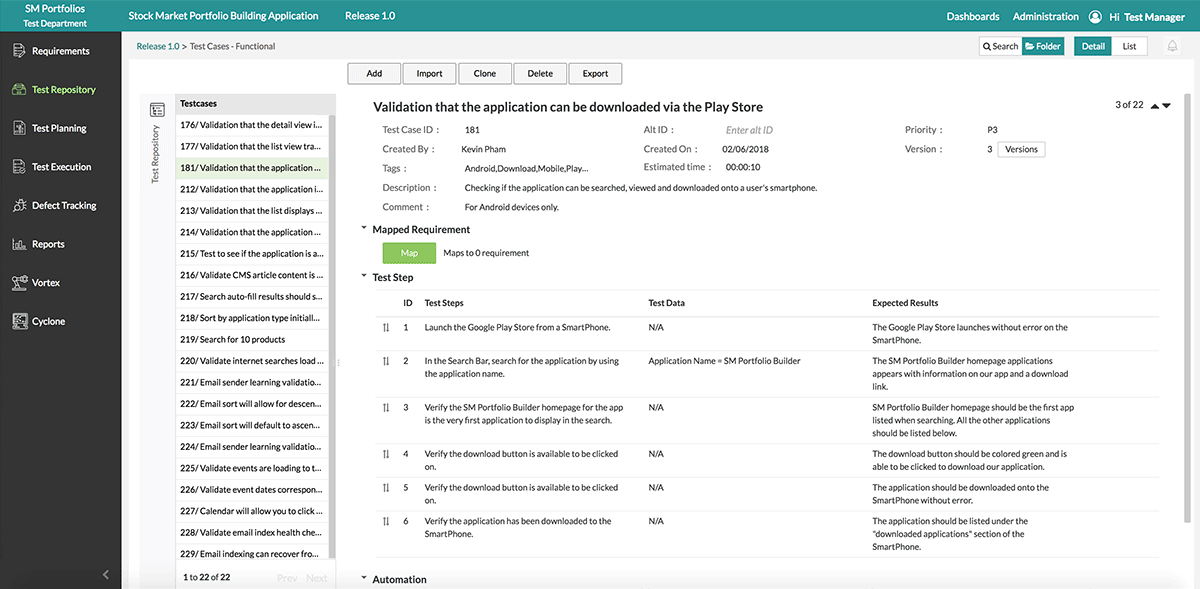Open the Dashboards menu
Image resolution: width=1200 pixels, height=589 pixels.
(973, 16)
